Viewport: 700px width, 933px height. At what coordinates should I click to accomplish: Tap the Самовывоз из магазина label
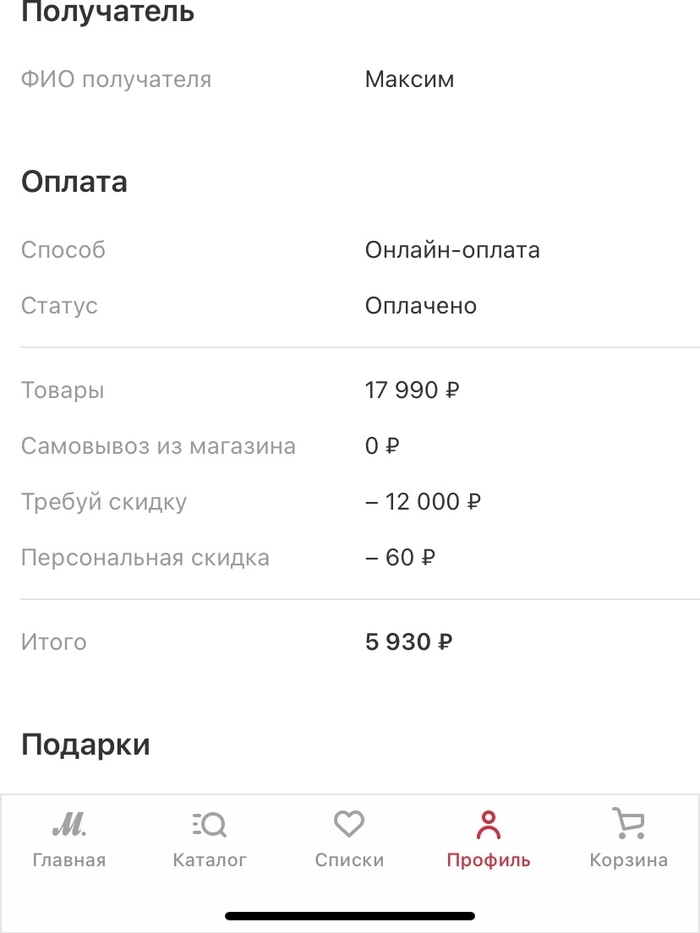coord(158,446)
